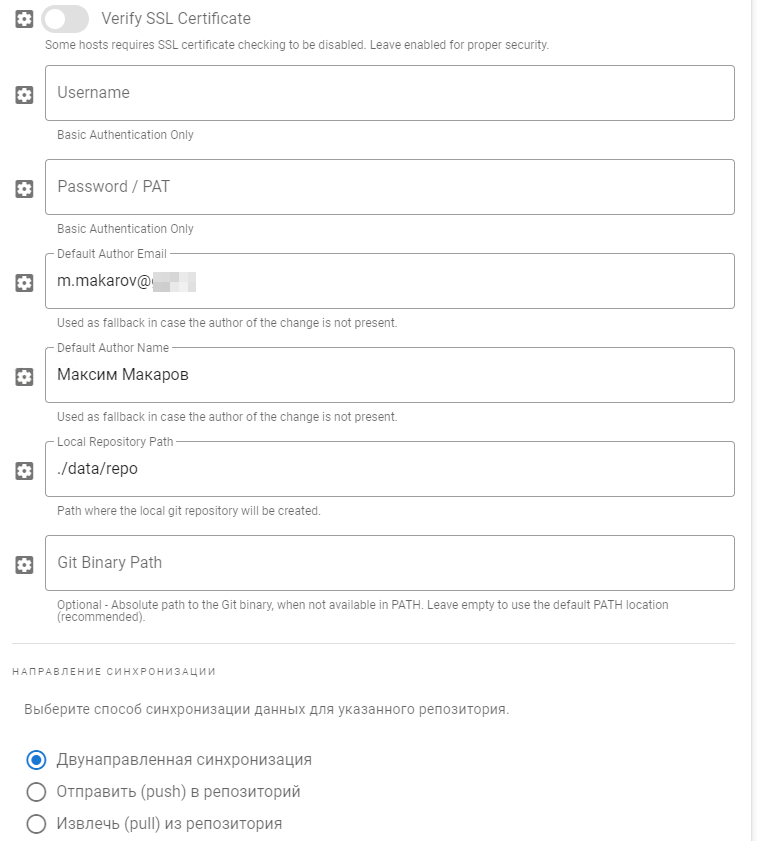The height and width of the screenshot is (841, 757).
Task: Focus the Username input field
Action: (x=390, y=93)
